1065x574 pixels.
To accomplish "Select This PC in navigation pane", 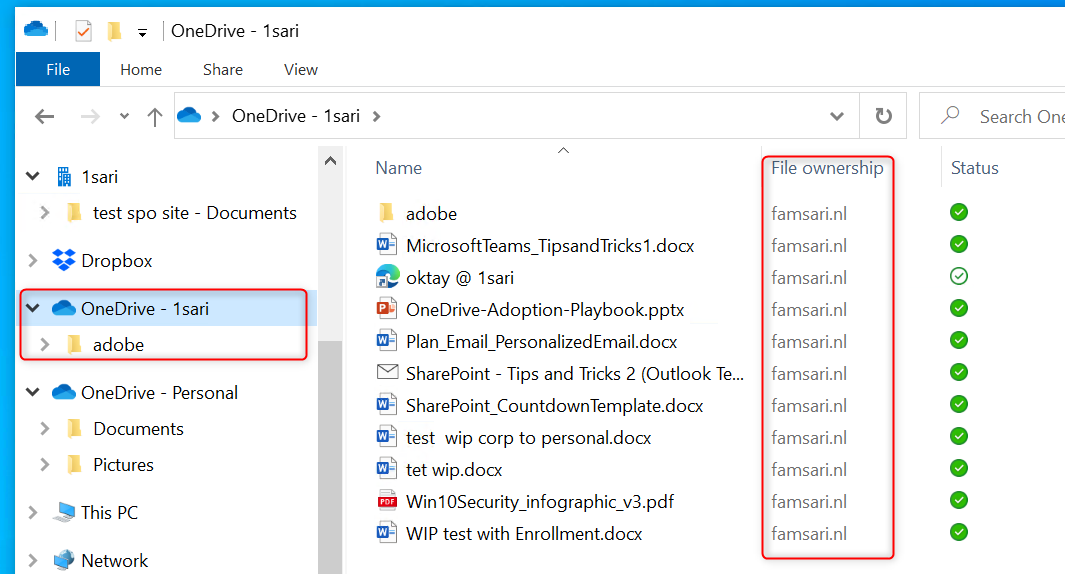I will click(x=109, y=512).
